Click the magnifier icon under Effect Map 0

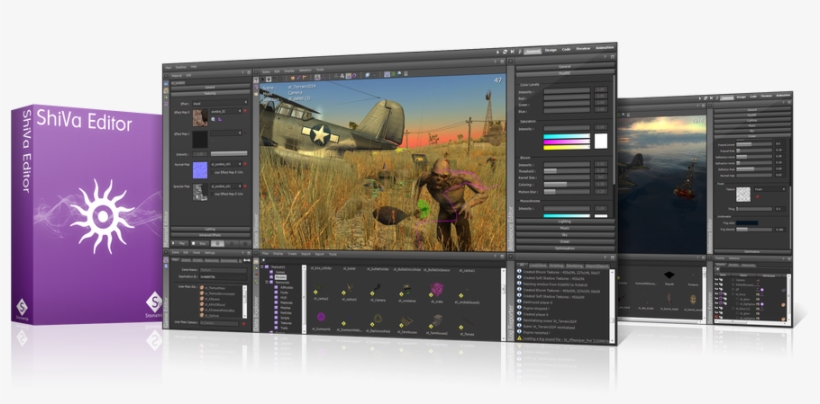pos(213,120)
